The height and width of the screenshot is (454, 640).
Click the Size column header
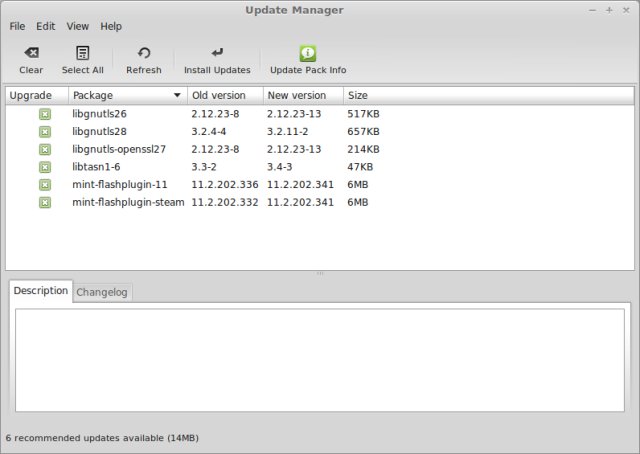point(489,96)
